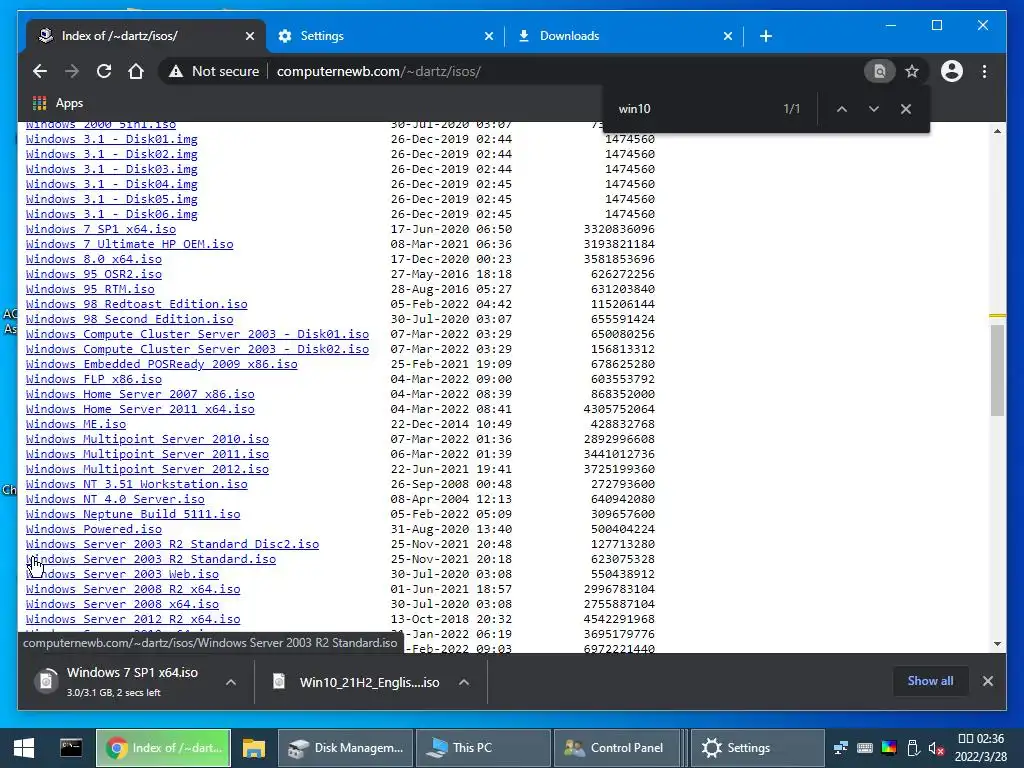Switch to Disk Management taskbar window
The width and height of the screenshot is (1024, 768).
tap(346, 748)
